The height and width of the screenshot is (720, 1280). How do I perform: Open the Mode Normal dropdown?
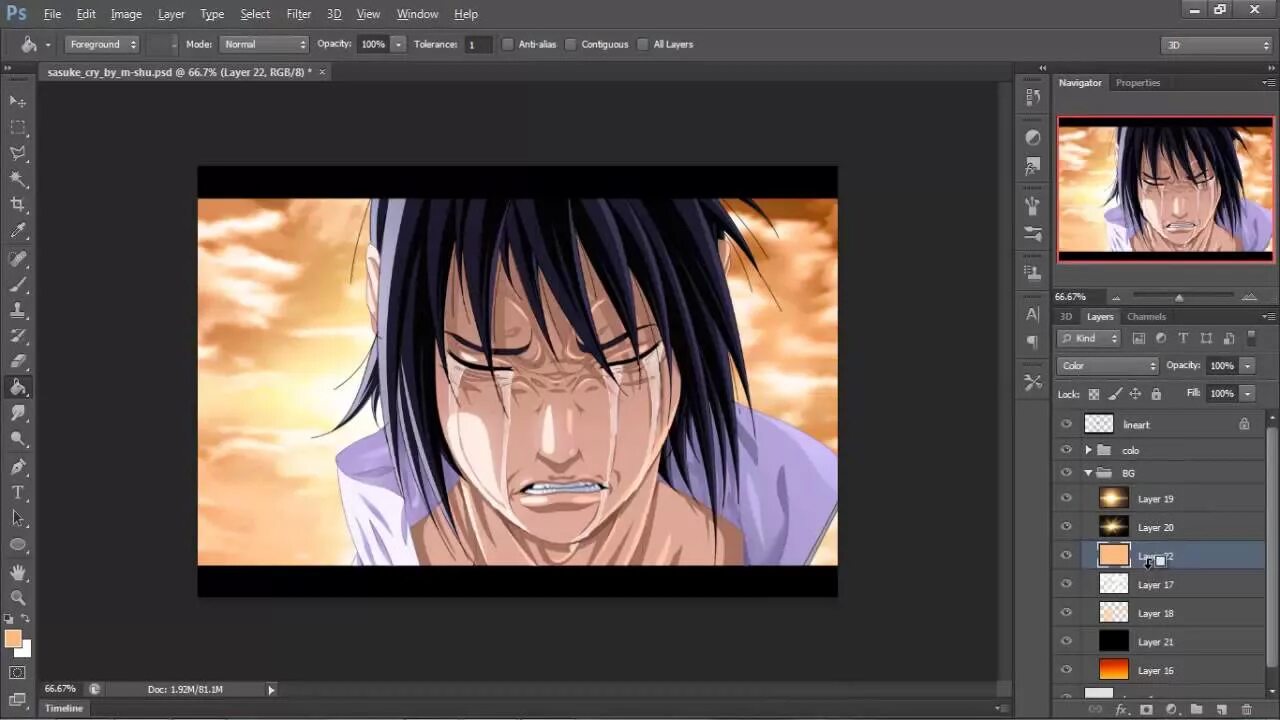[263, 44]
